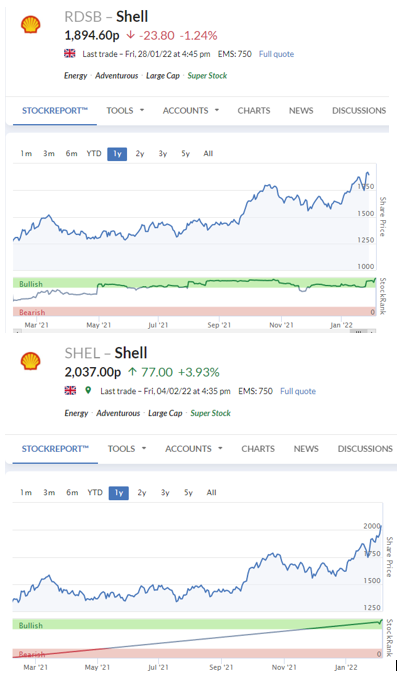
Task: Set RDSB chart range to YTD
Action: coord(94,154)
